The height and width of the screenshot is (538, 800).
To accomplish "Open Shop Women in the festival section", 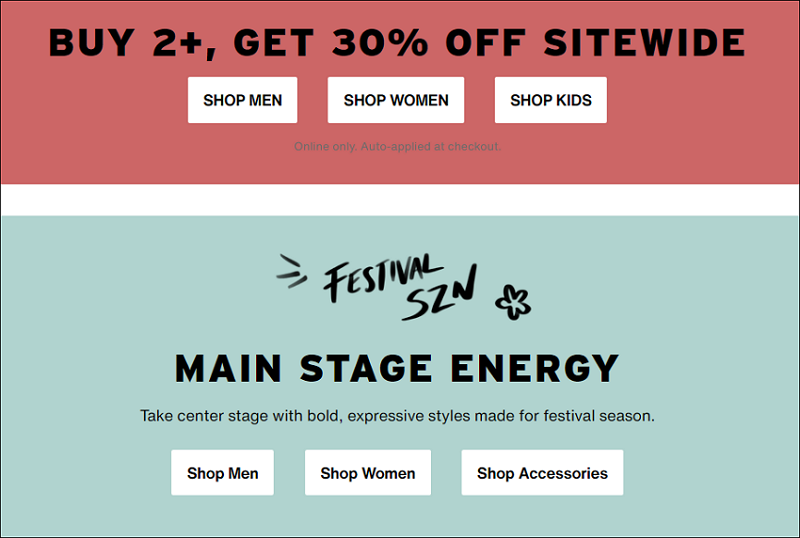I will click(x=368, y=473).
